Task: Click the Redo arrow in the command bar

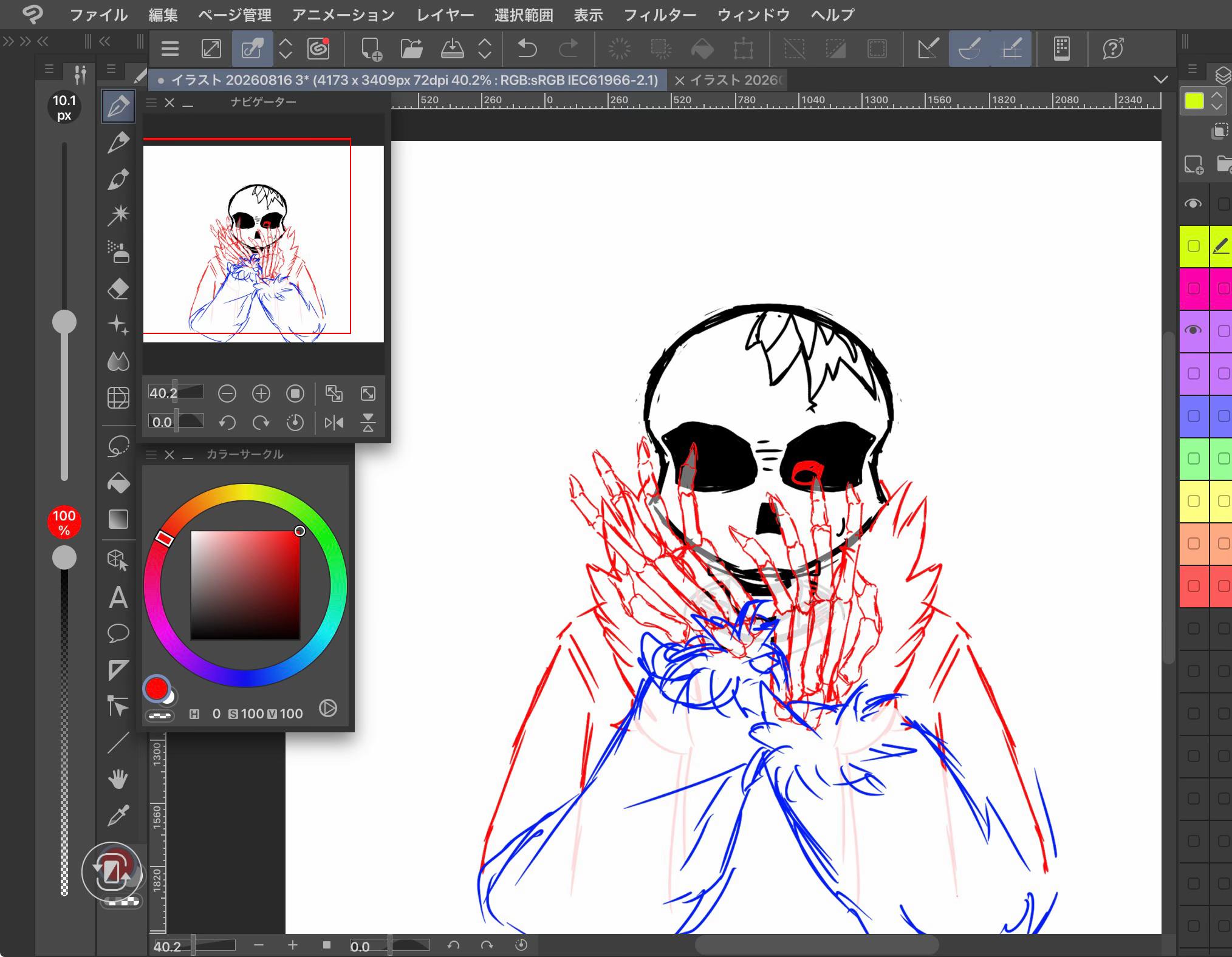Action: [x=568, y=49]
